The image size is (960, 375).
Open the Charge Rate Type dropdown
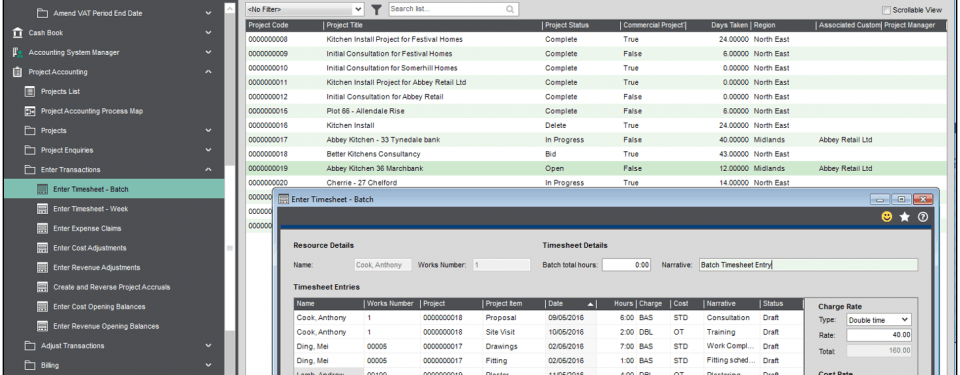tap(879, 320)
